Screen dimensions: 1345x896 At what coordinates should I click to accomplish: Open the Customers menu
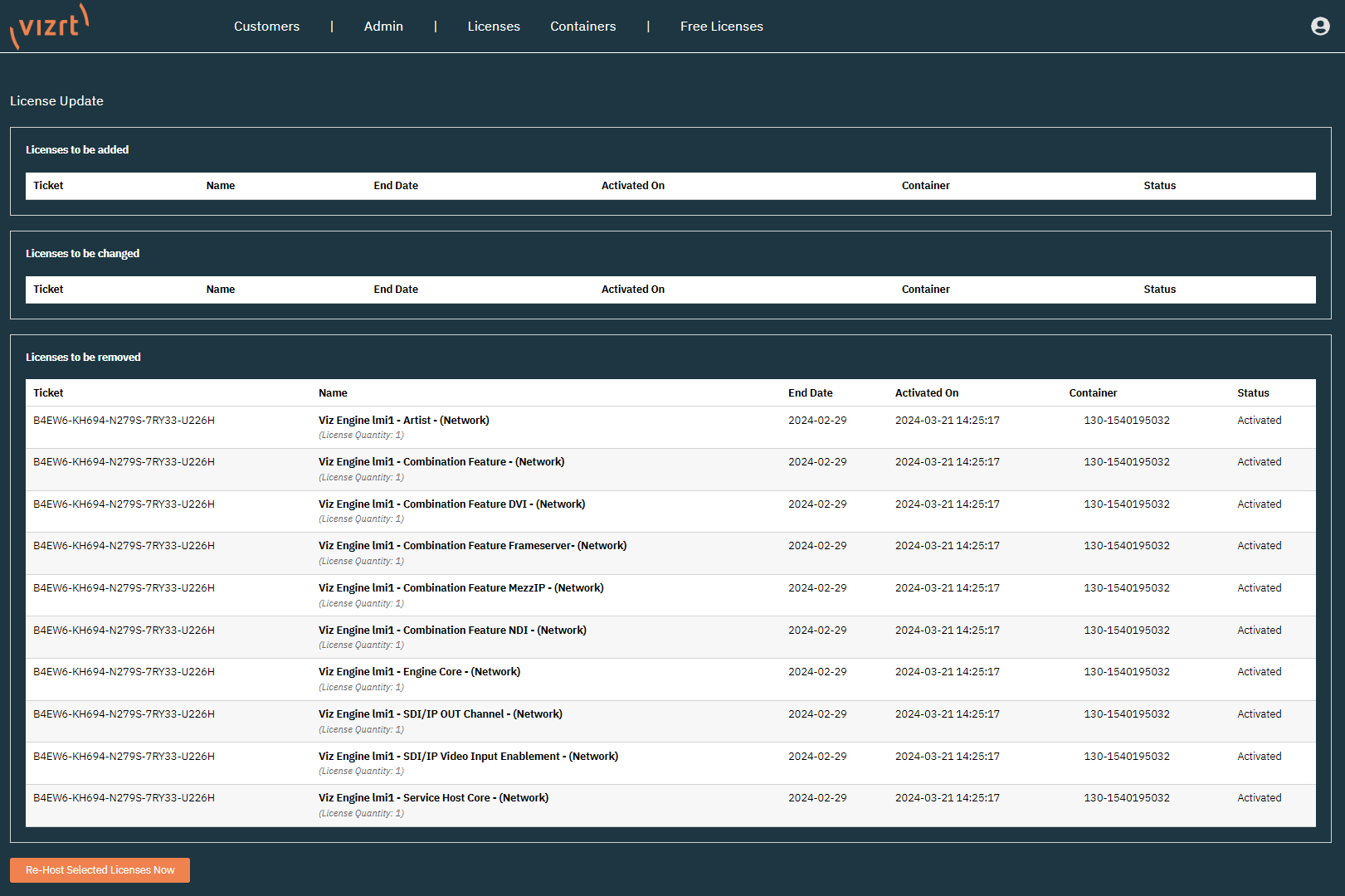coord(266,27)
